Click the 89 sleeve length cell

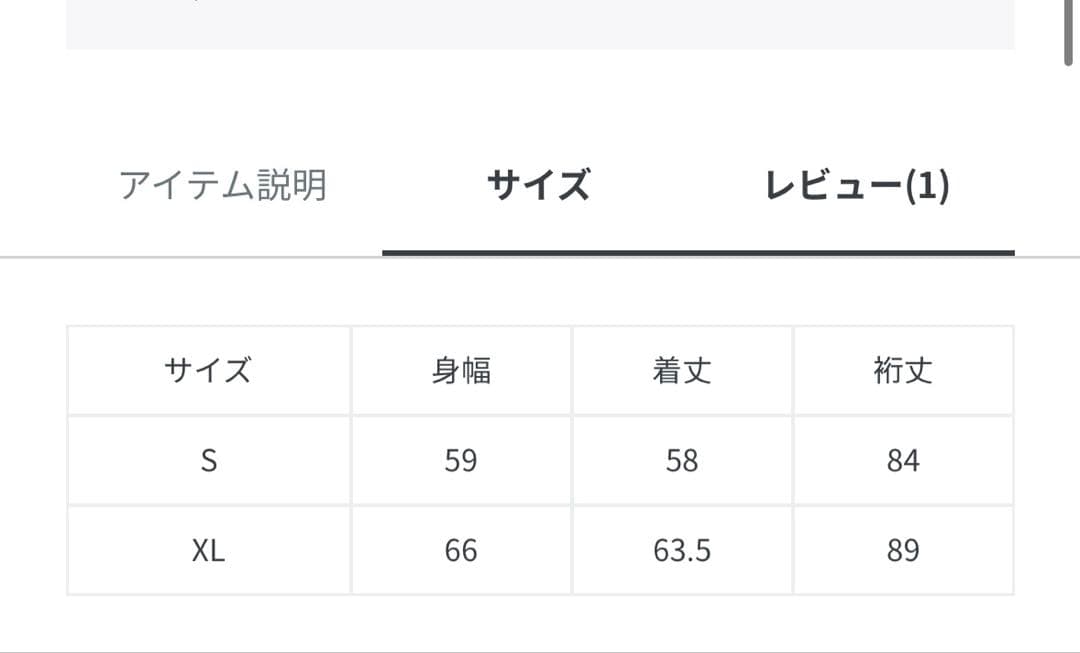[x=903, y=548]
